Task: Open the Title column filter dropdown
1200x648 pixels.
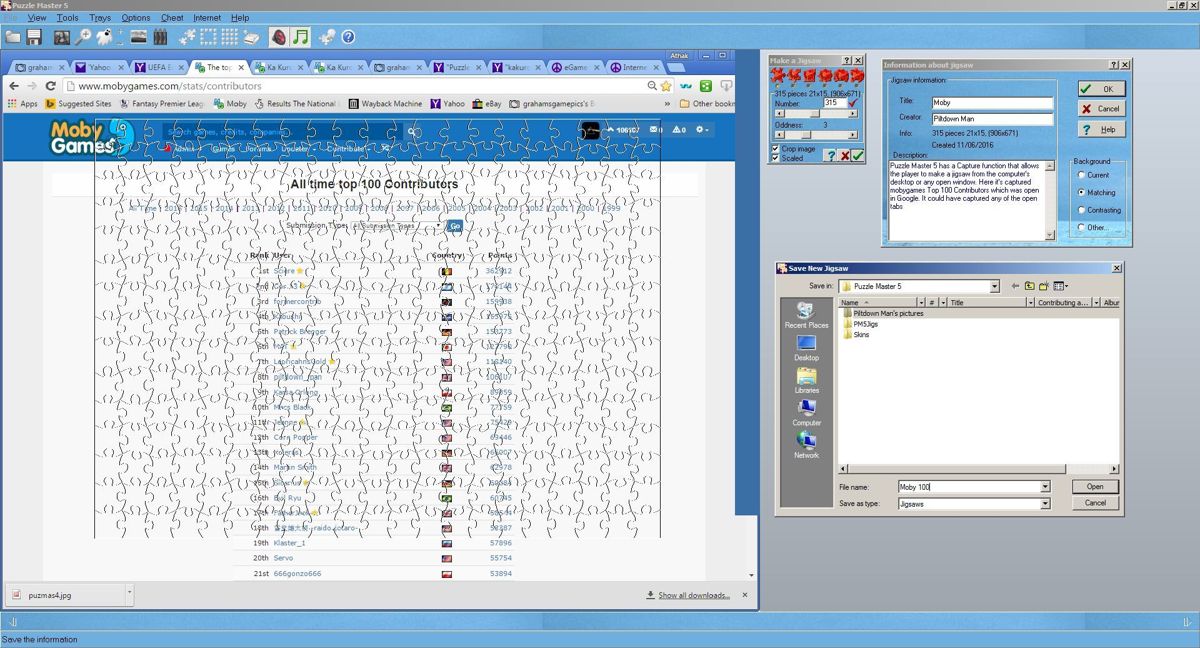Action: (x=1031, y=302)
